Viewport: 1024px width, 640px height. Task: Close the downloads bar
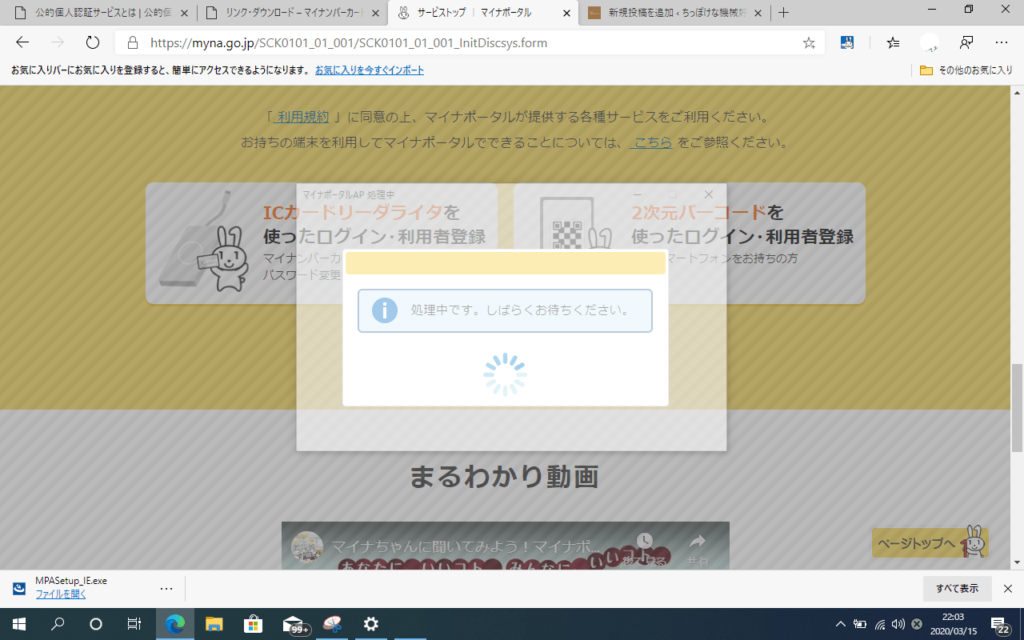click(x=1008, y=588)
